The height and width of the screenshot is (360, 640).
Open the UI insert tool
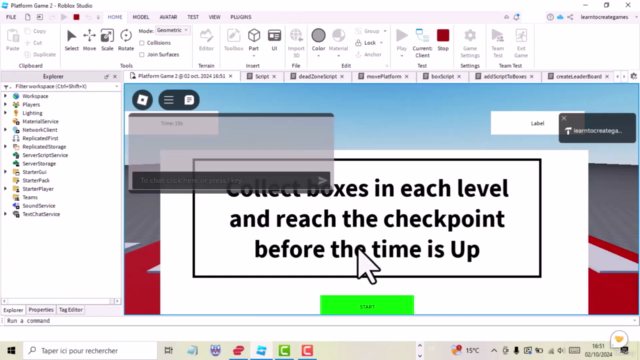click(x=274, y=40)
